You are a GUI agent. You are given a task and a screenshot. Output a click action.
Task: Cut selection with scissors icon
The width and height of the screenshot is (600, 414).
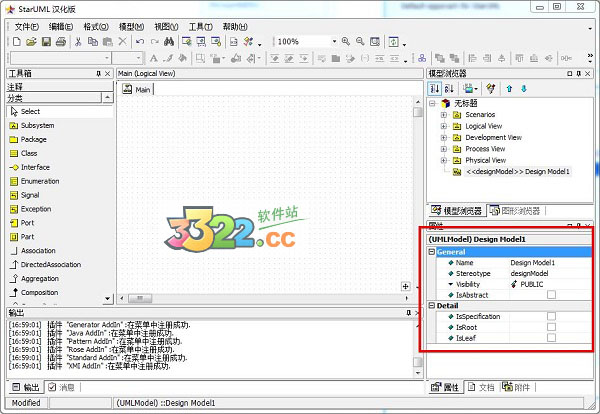pos(78,42)
